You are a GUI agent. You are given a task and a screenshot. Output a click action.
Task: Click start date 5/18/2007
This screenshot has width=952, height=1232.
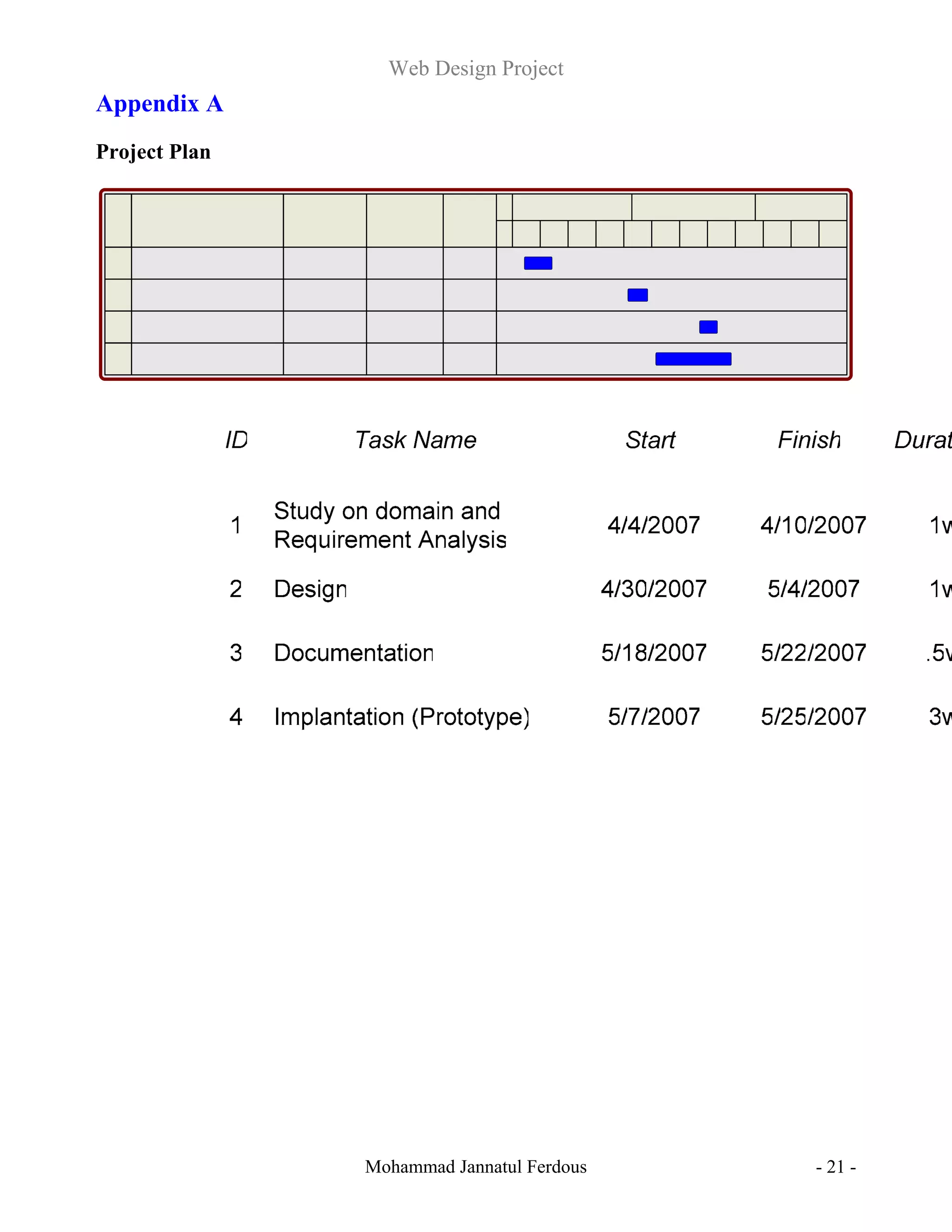pos(654,653)
